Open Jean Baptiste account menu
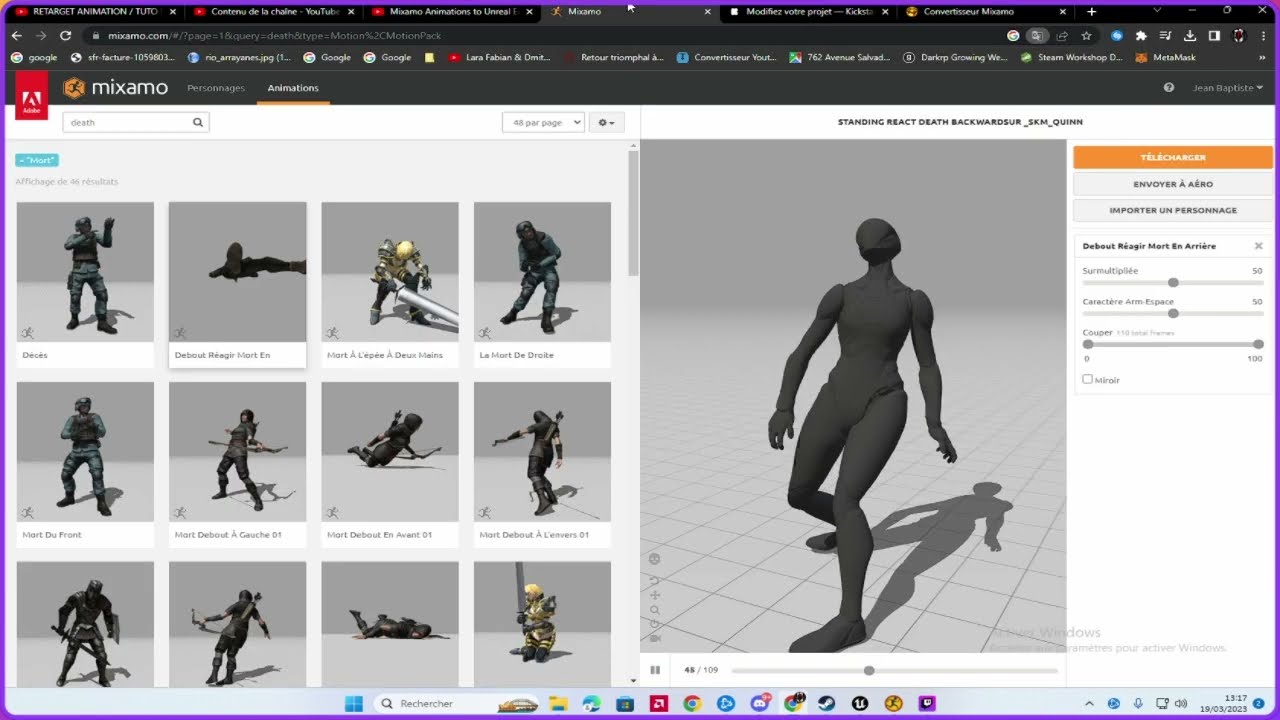The width and height of the screenshot is (1280, 720). (x=1228, y=88)
